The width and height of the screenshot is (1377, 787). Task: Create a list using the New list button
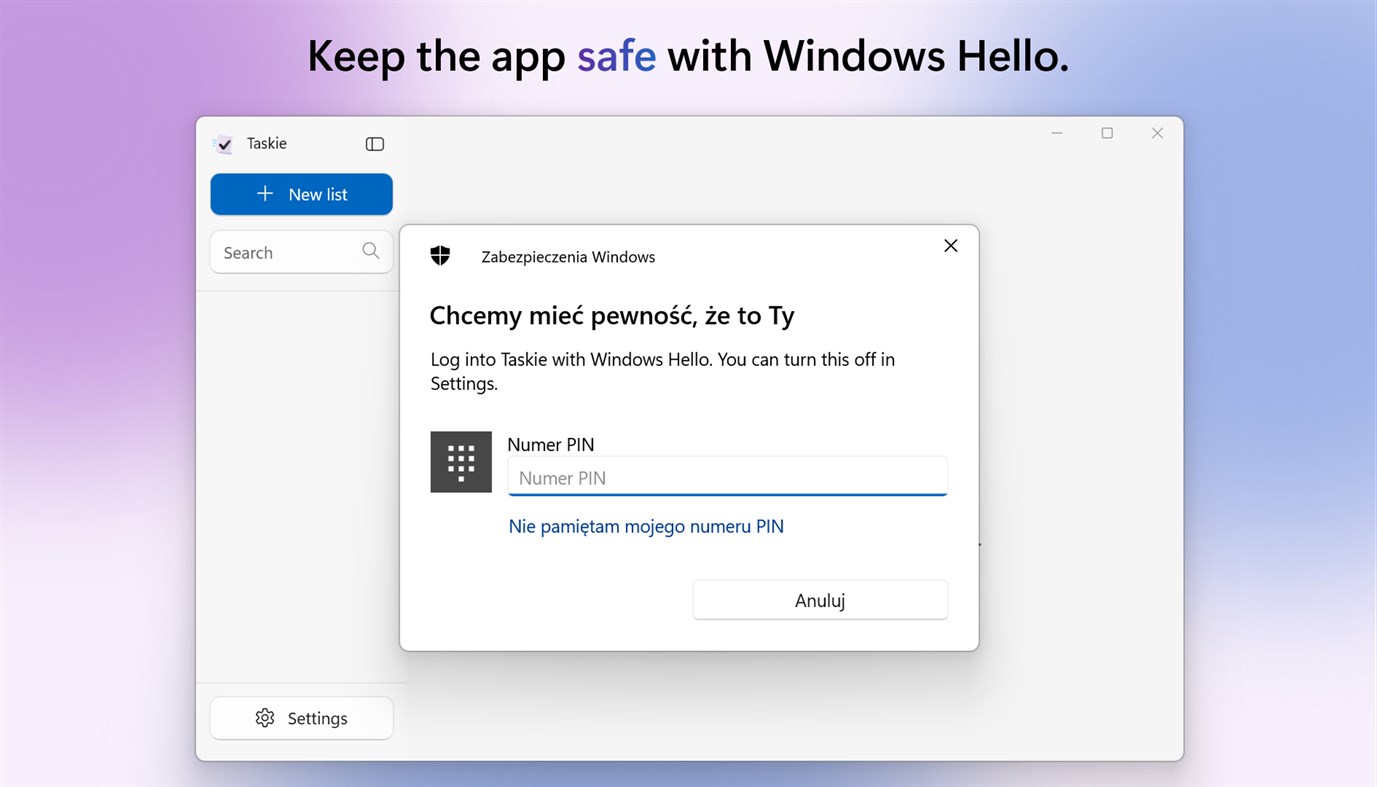point(301,194)
